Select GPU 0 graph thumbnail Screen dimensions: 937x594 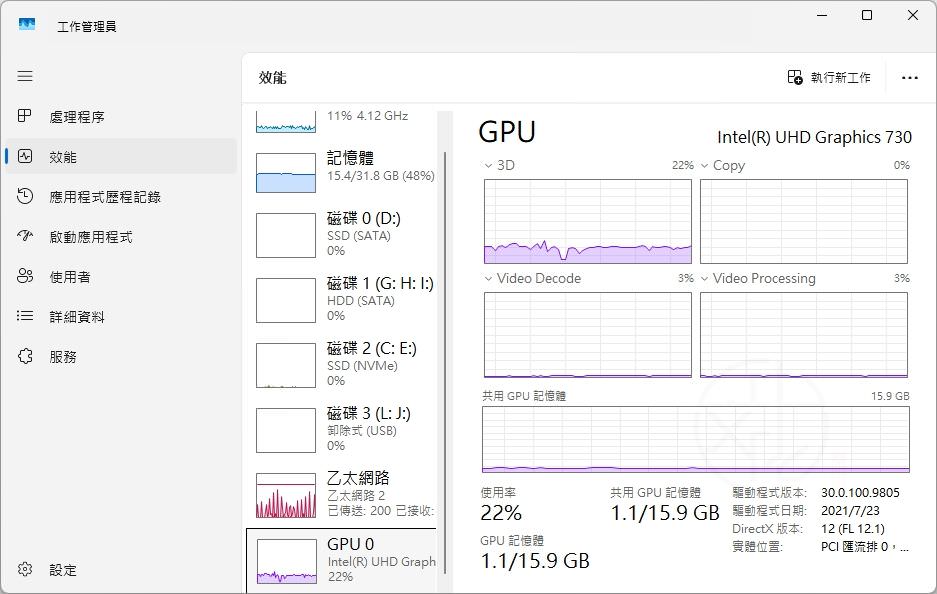(x=286, y=561)
